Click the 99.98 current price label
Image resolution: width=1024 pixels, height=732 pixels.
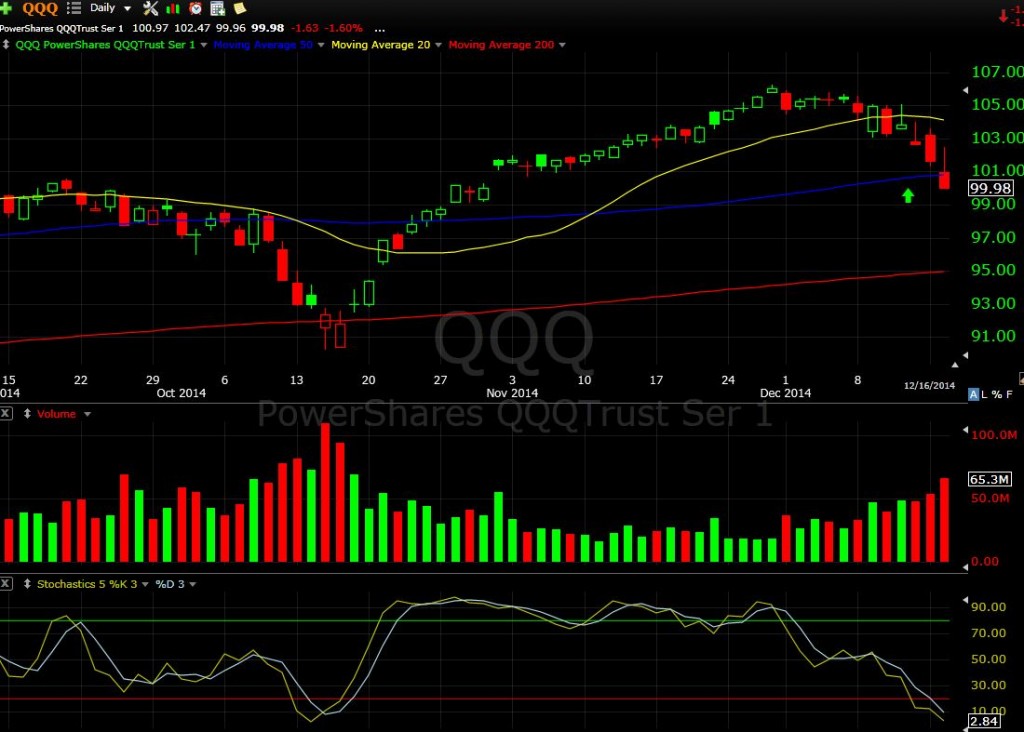coord(990,188)
